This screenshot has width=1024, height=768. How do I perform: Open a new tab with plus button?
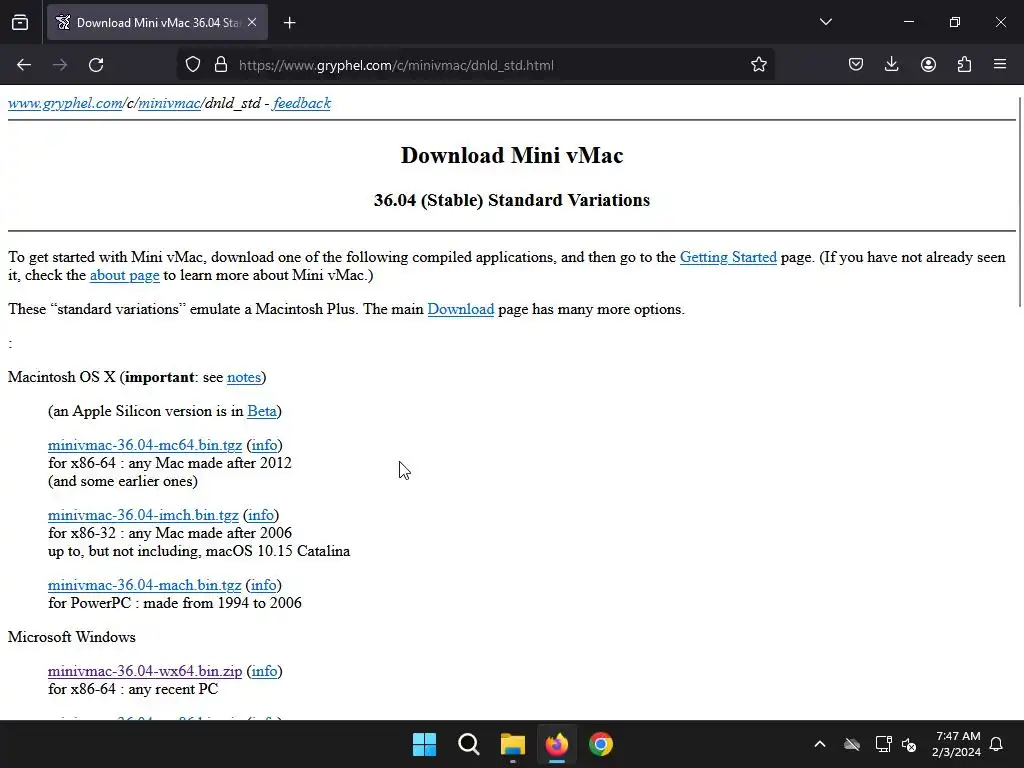[290, 23]
